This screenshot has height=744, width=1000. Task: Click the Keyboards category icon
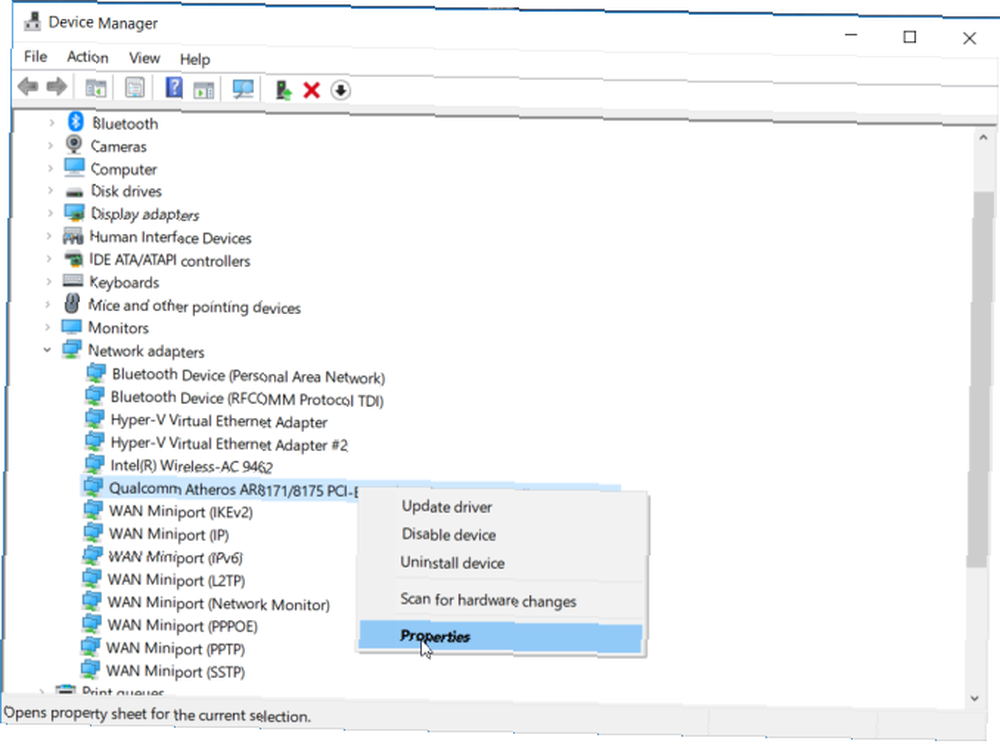tap(73, 281)
